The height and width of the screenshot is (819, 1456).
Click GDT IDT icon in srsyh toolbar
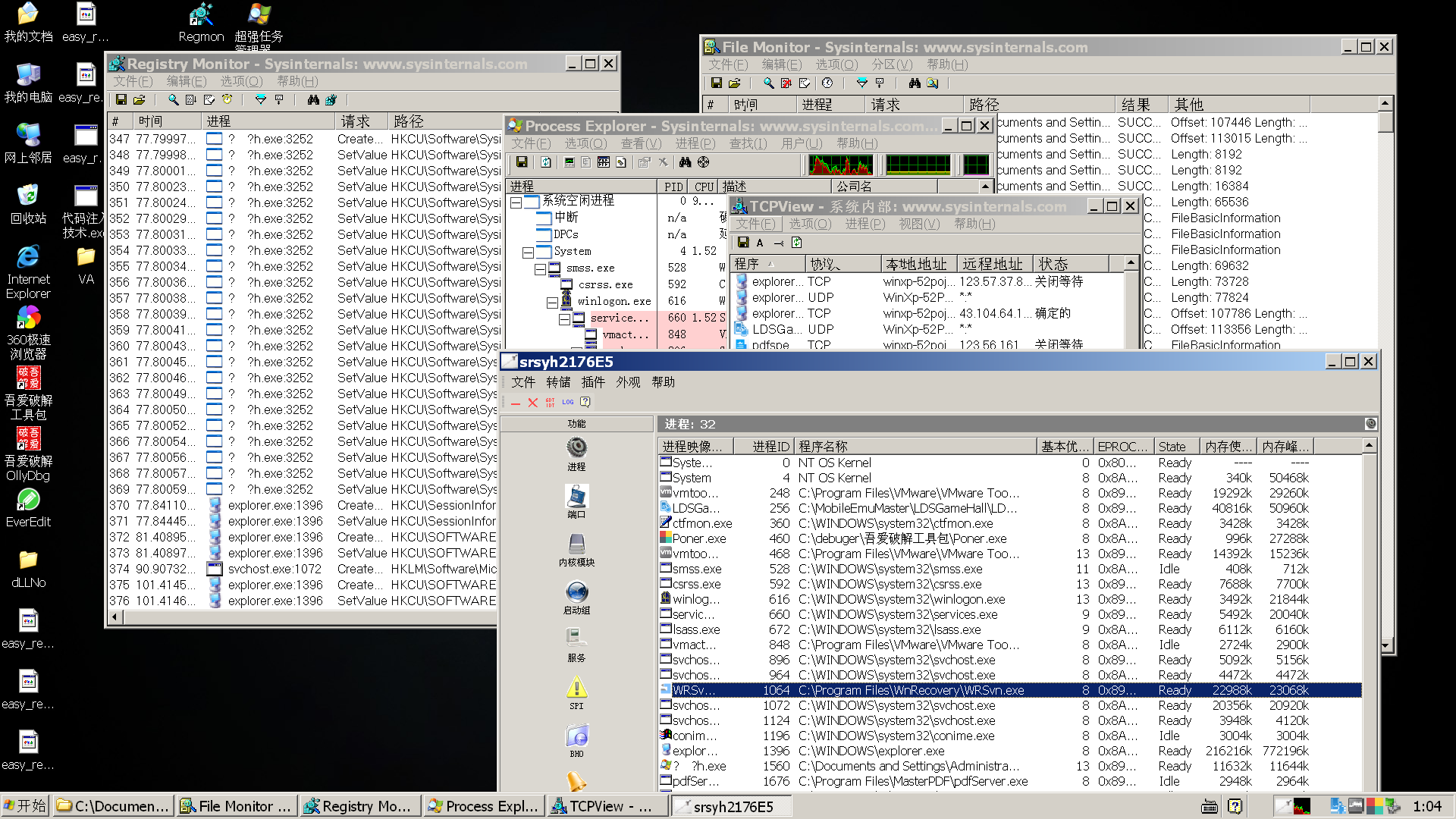(x=550, y=403)
